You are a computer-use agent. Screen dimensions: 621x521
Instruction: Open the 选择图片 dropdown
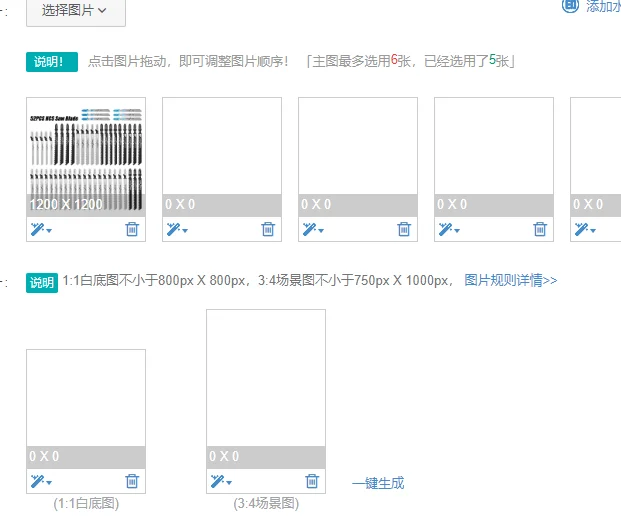point(76,11)
